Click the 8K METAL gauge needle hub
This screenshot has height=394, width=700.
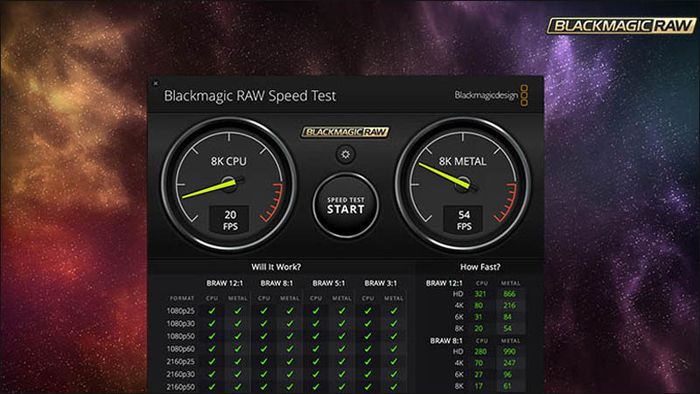(x=463, y=183)
